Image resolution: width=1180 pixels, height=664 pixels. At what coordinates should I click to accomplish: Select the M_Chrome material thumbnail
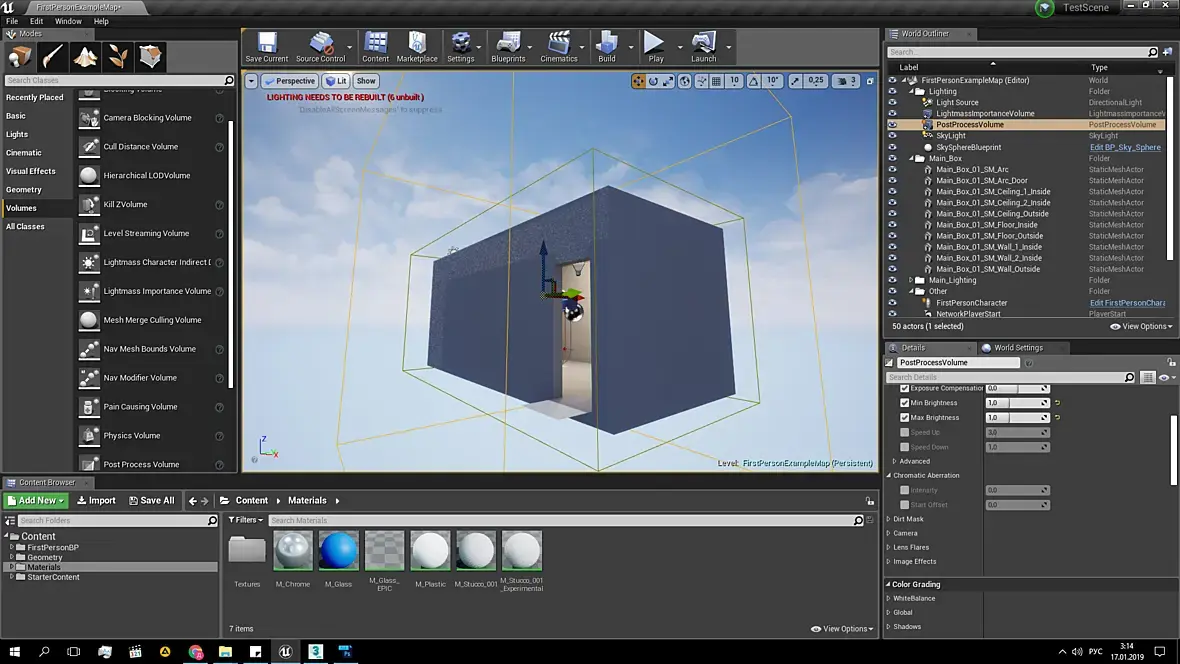tap(293, 551)
